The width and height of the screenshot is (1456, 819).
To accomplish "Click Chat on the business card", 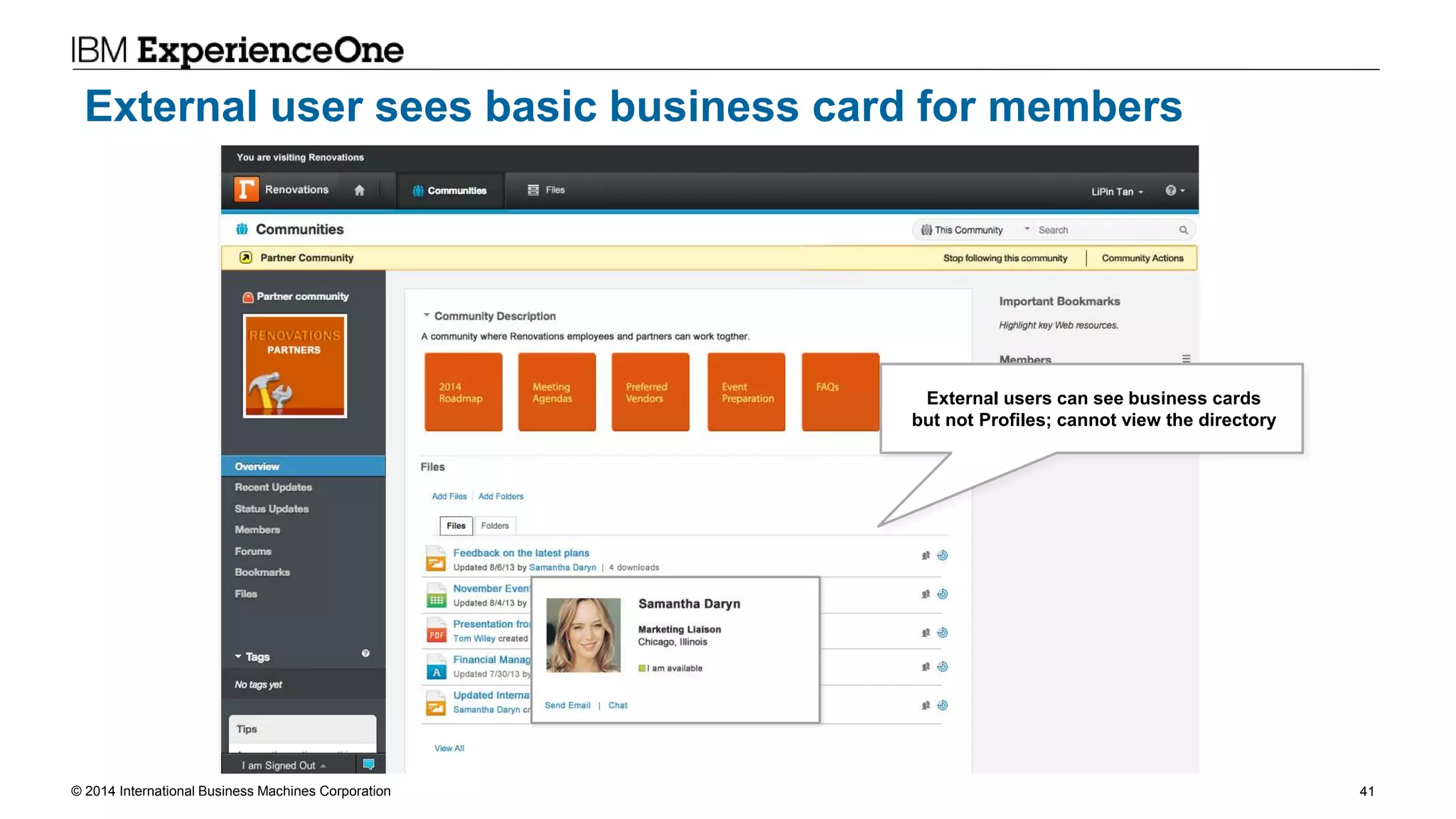I will point(618,705).
